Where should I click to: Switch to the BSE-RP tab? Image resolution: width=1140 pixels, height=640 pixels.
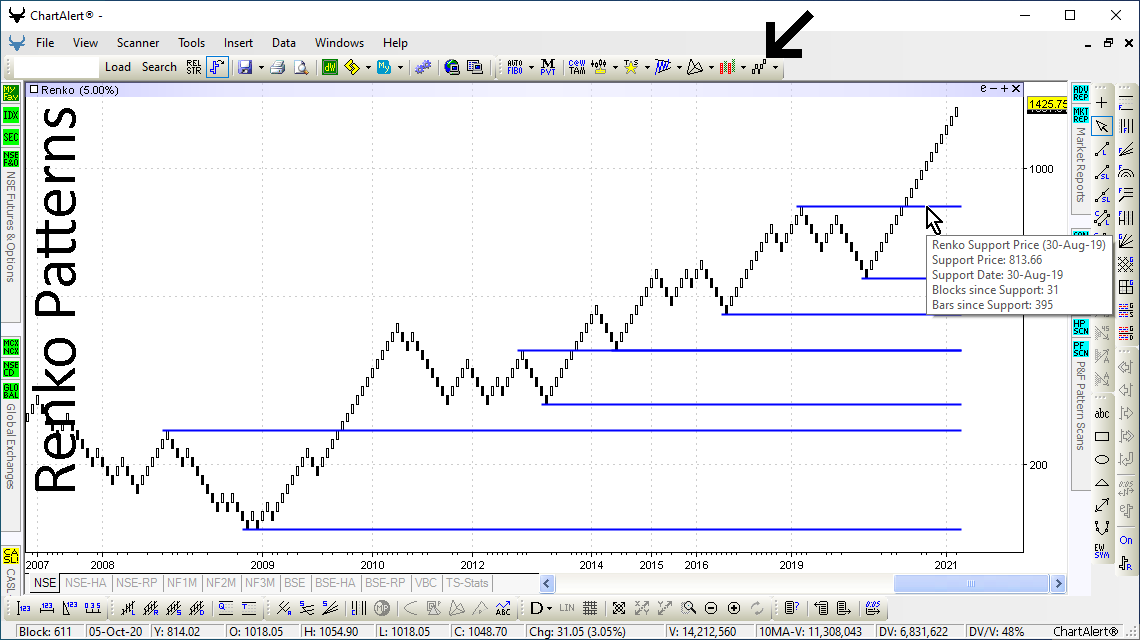click(x=385, y=583)
